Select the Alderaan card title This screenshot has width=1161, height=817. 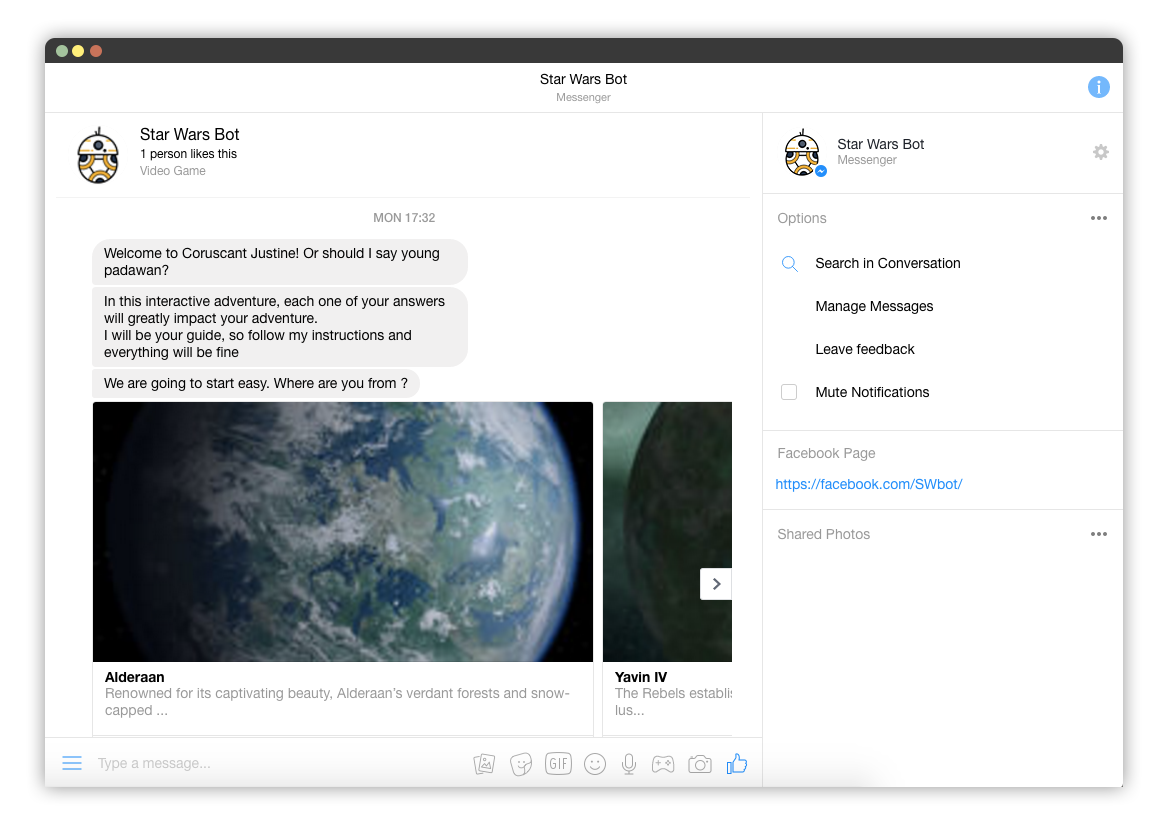(135, 677)
